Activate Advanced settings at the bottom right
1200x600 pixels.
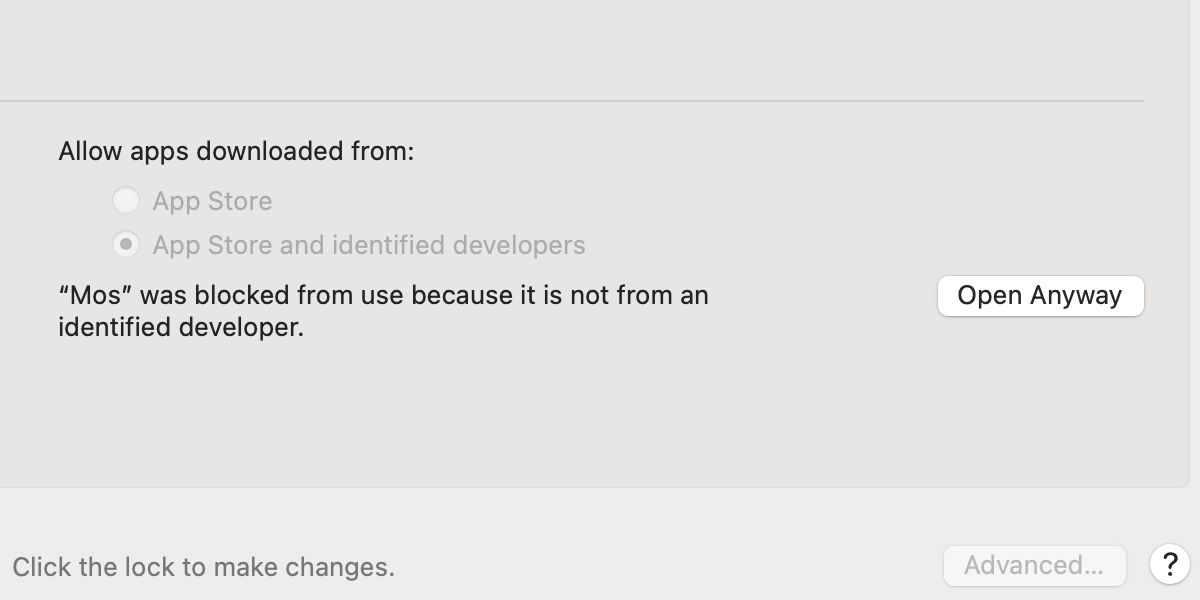click(x=1034, y=565)
